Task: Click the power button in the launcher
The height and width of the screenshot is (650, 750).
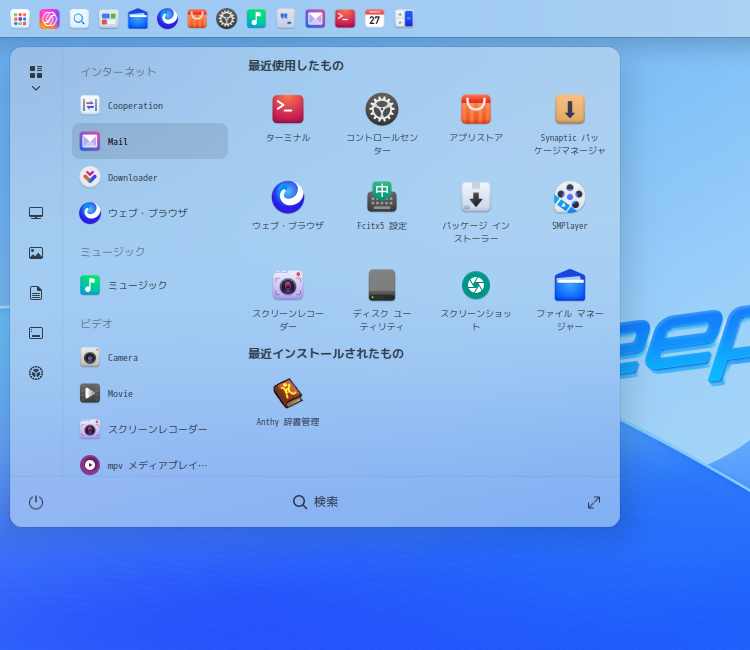Action: click(x=36, y=502)
